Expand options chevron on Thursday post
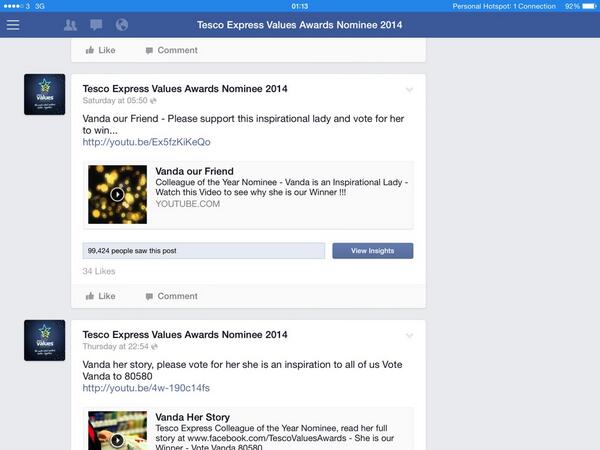 (x=409, y=336)
